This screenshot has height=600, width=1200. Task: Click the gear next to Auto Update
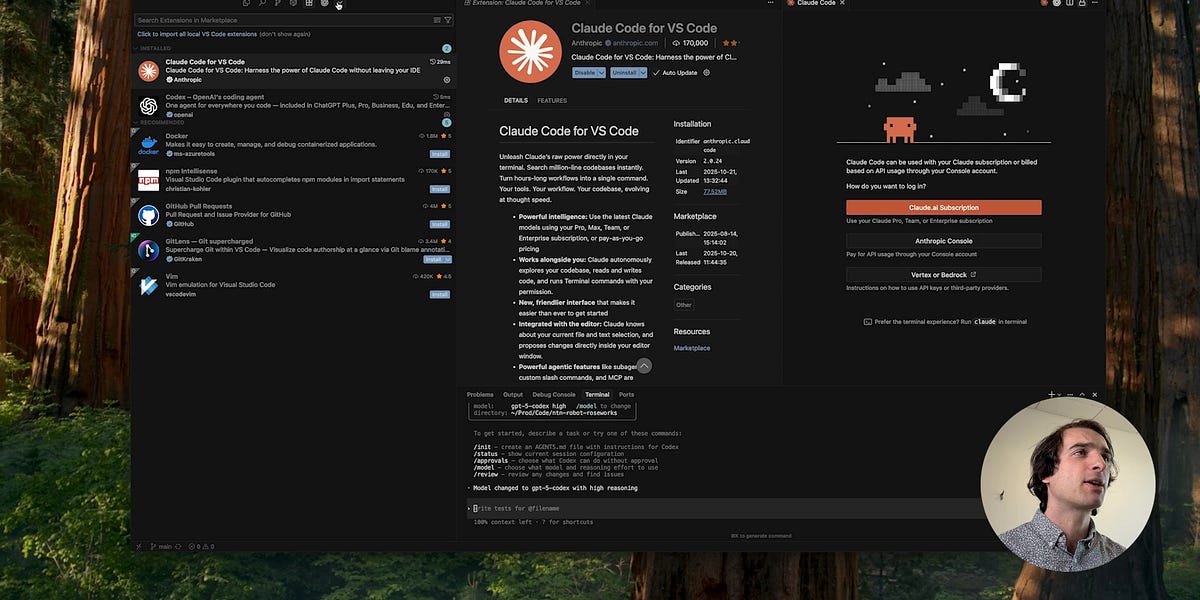click(x=707, y=73)
